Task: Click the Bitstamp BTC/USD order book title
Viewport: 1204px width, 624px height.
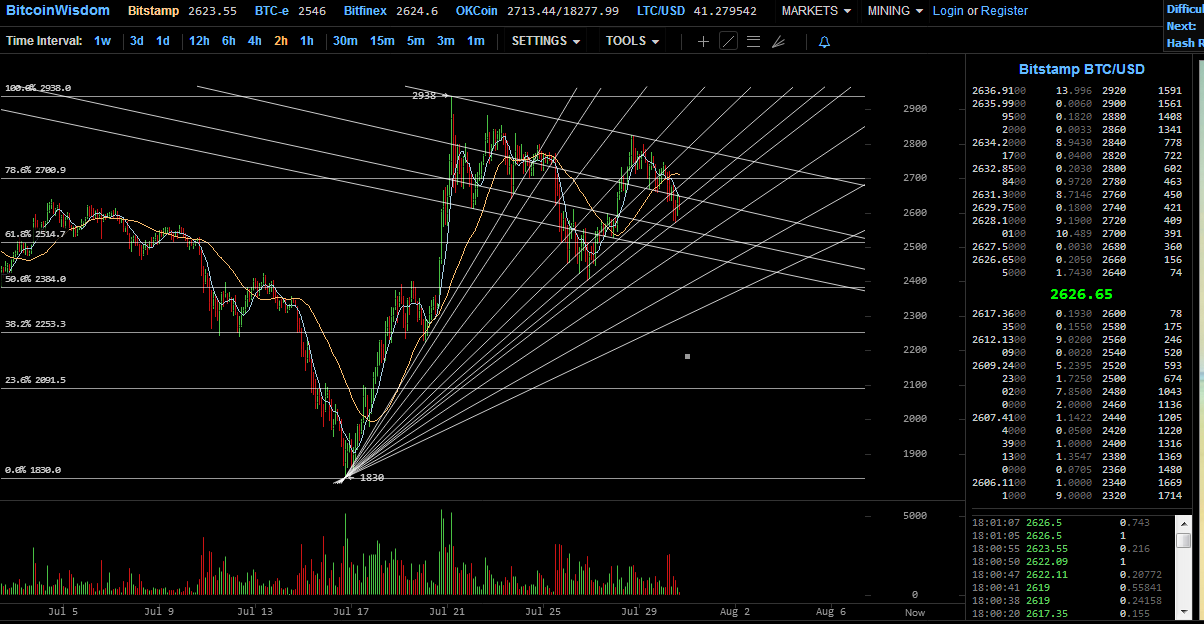Action: click(1081, 69)
